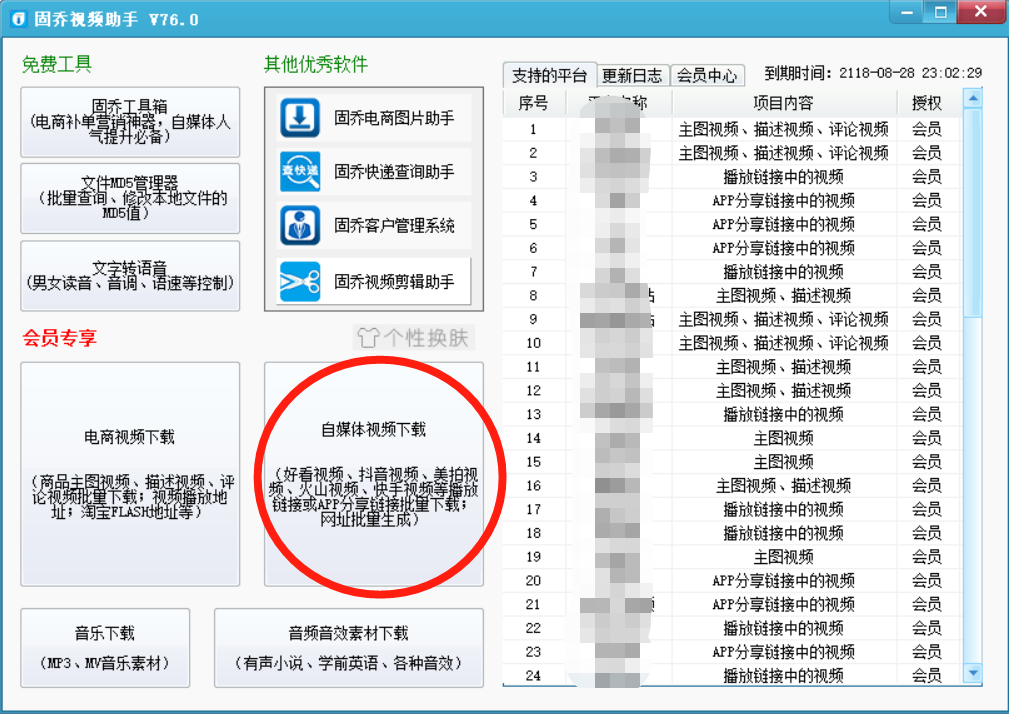This screenshot has height=714, width=1009.
Task: Click the app logo icon in title bar
Action: [19, 19]
